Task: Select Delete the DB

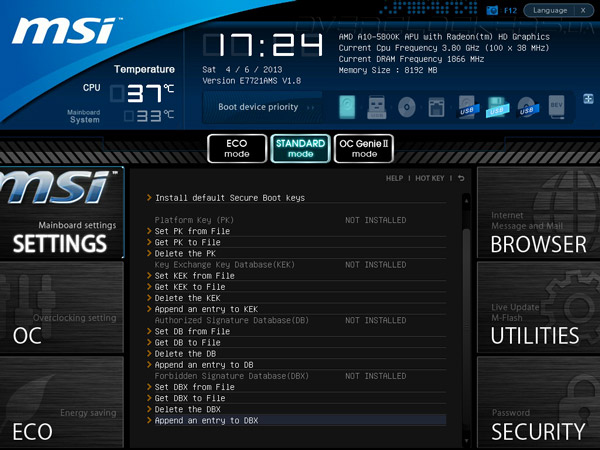Action: 297,353
